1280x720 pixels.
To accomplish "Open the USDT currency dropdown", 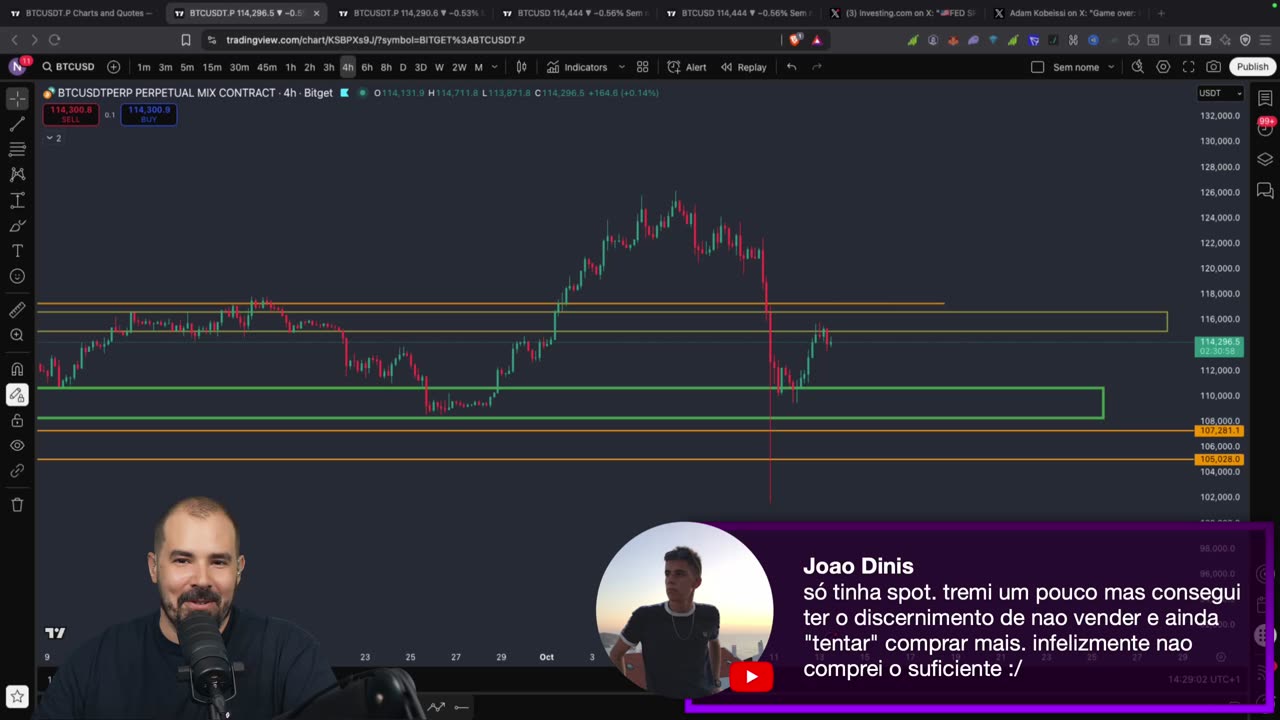I will click(1220, 93).
